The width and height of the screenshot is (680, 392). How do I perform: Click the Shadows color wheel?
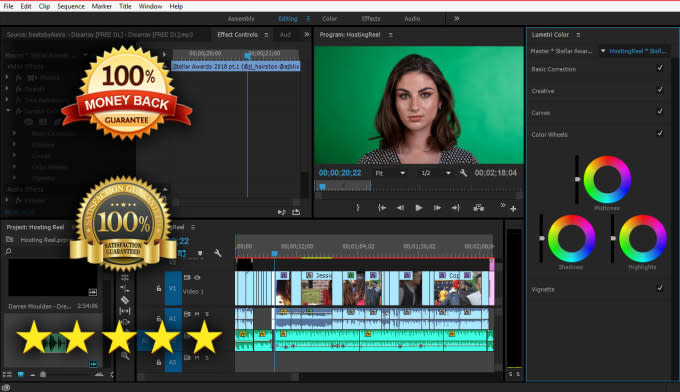tap(572, 238)
